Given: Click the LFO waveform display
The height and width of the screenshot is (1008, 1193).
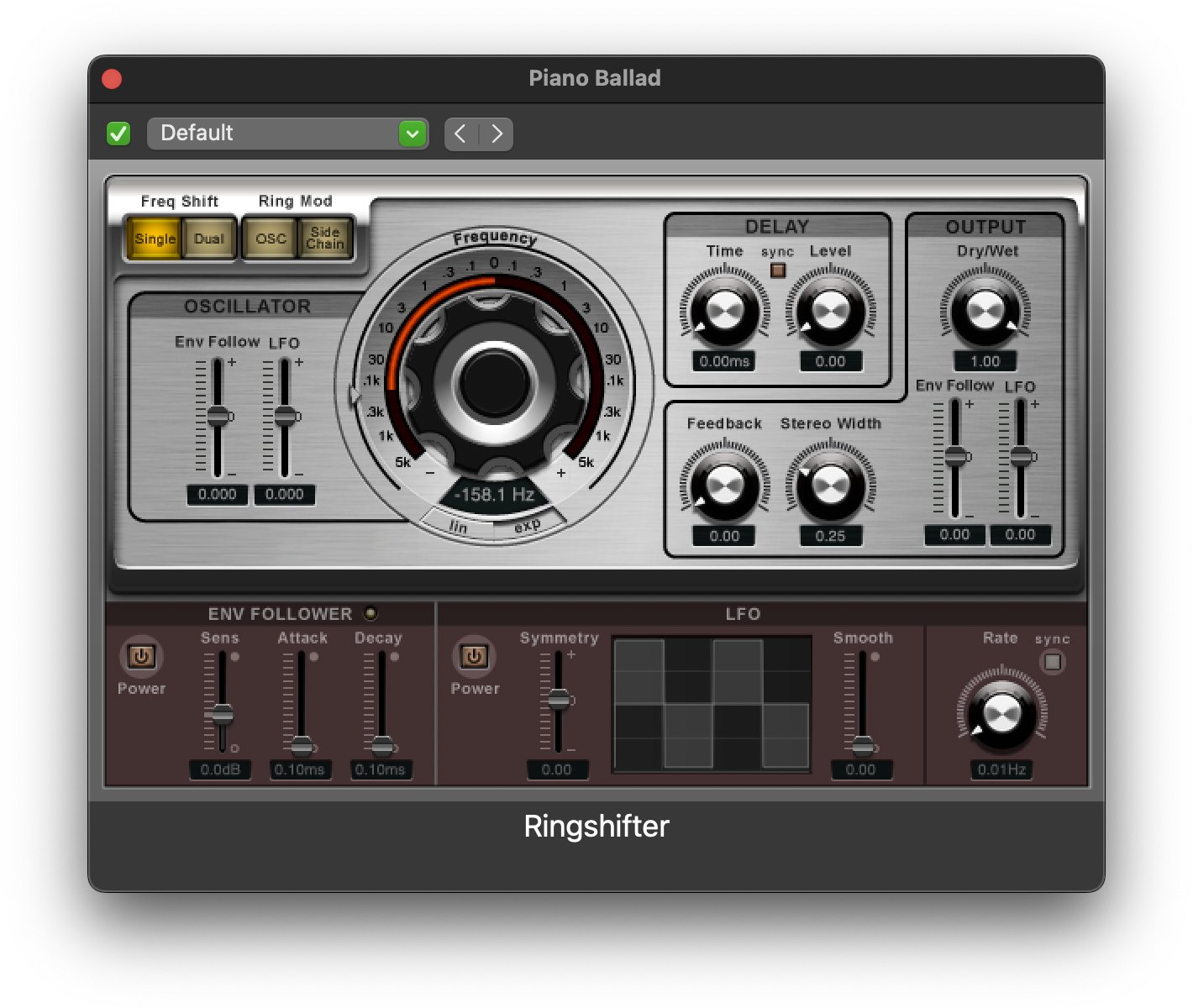Looking at the screenshot, I should coord(712,704).
